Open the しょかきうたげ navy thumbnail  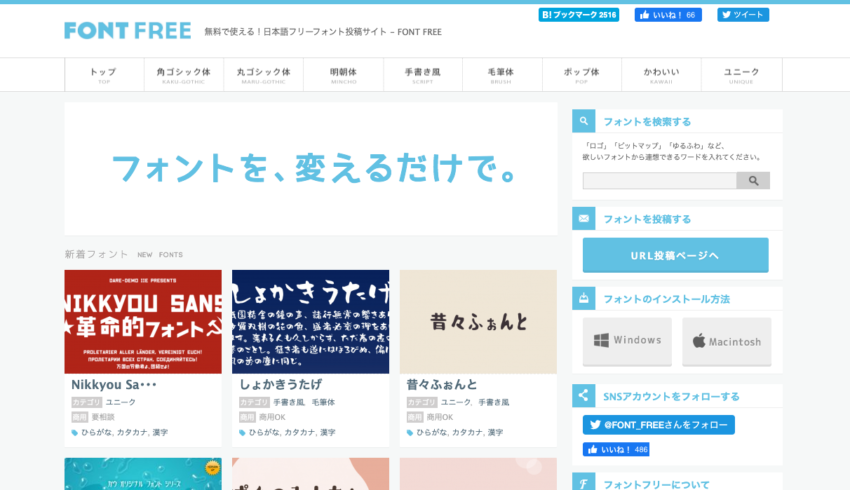coord(311,322)
